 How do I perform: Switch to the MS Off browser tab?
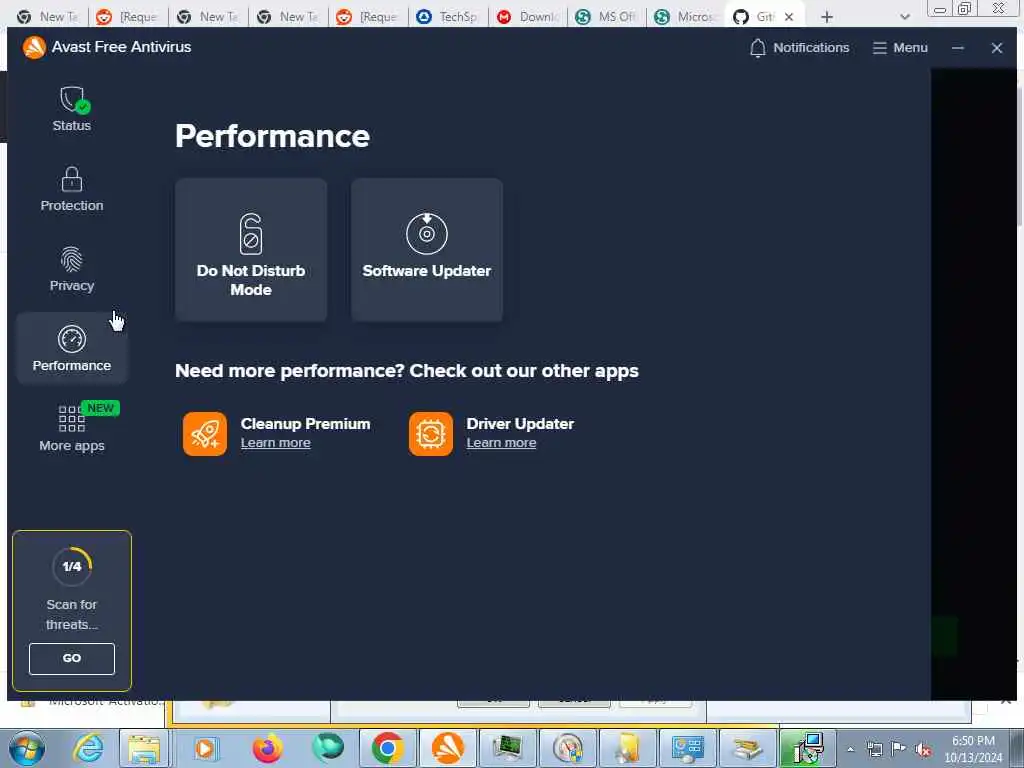pos(607,16)
